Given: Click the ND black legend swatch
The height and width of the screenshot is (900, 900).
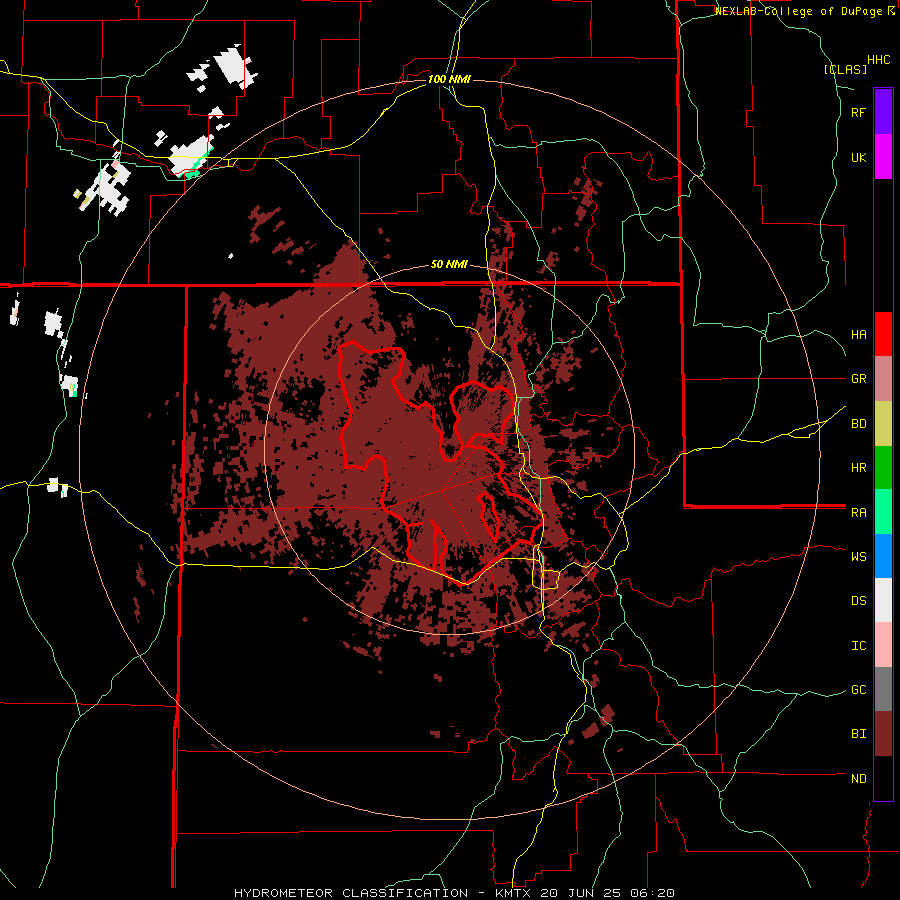Looking at the screenshot, I should pyautogui.click(x=883, y=778).
